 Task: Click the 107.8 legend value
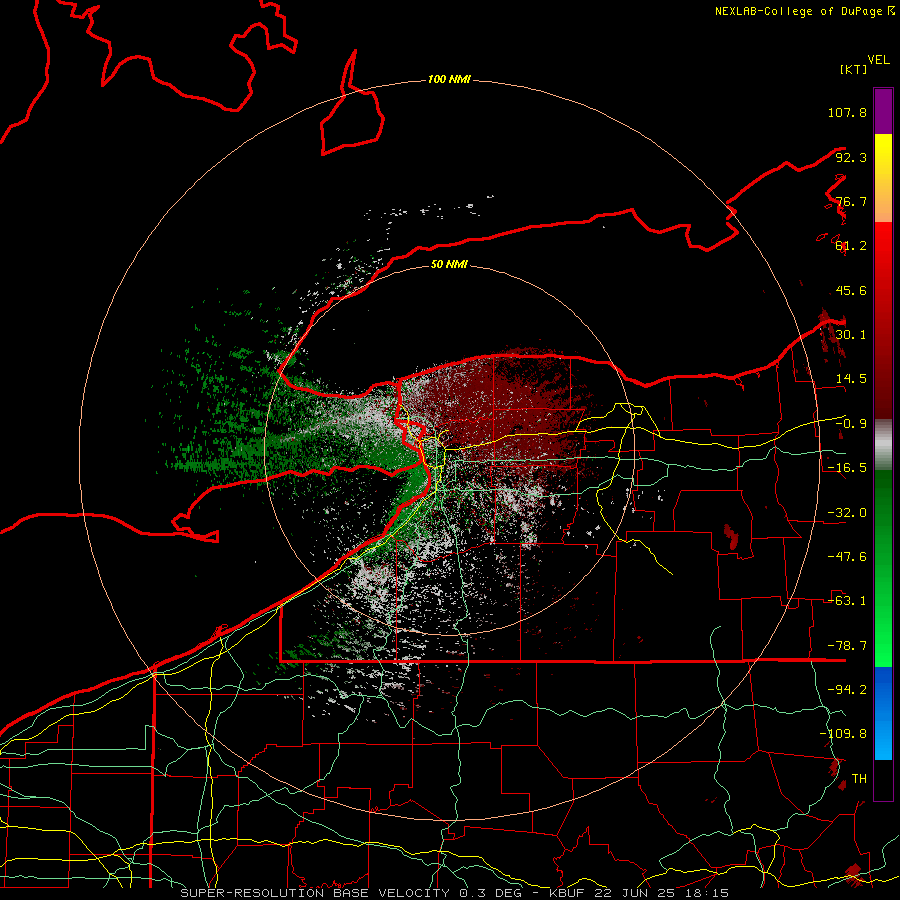tap(847, 112)
